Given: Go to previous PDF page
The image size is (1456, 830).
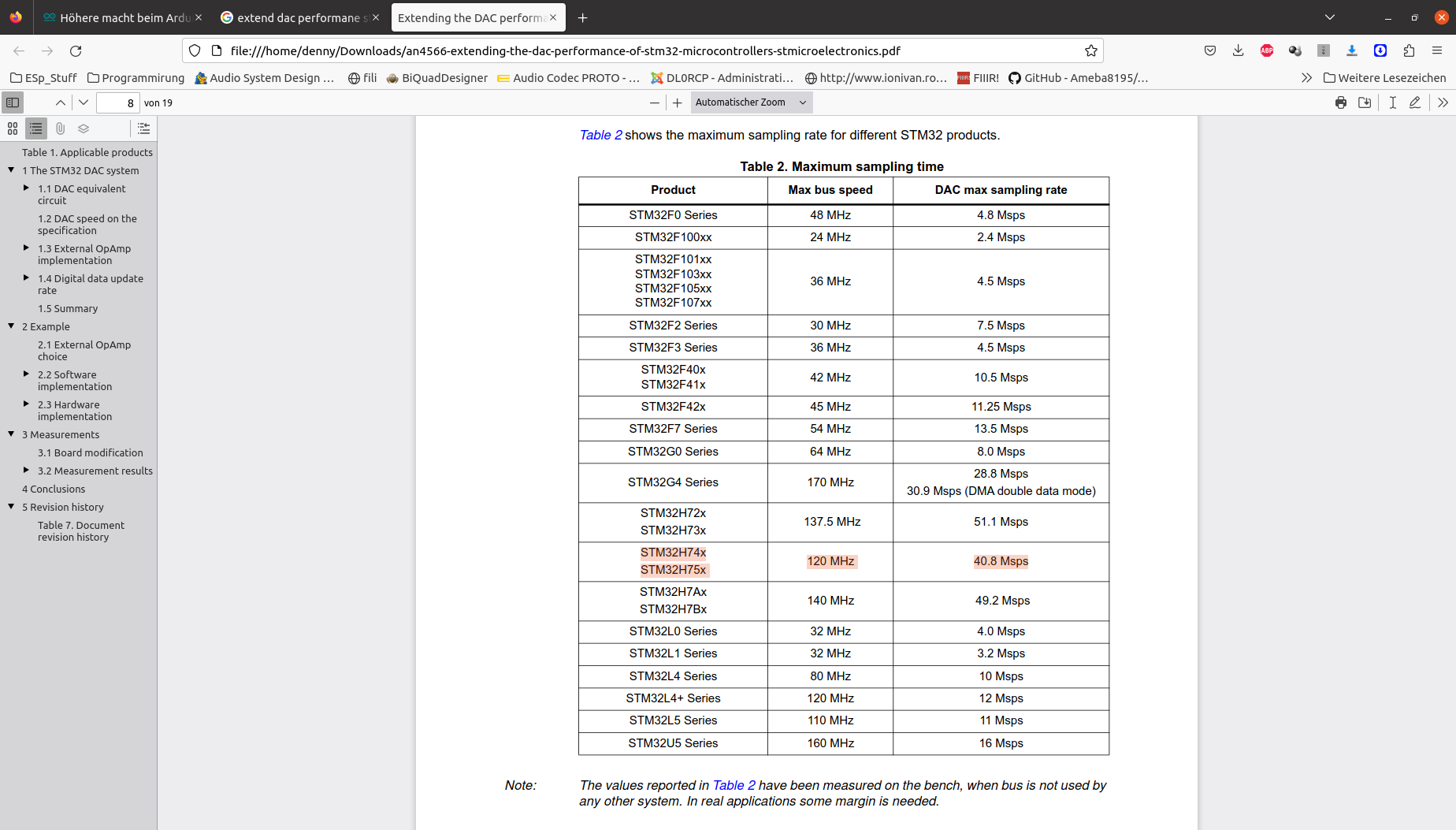Looking at the screenshot, I should (x=61, y=102).
